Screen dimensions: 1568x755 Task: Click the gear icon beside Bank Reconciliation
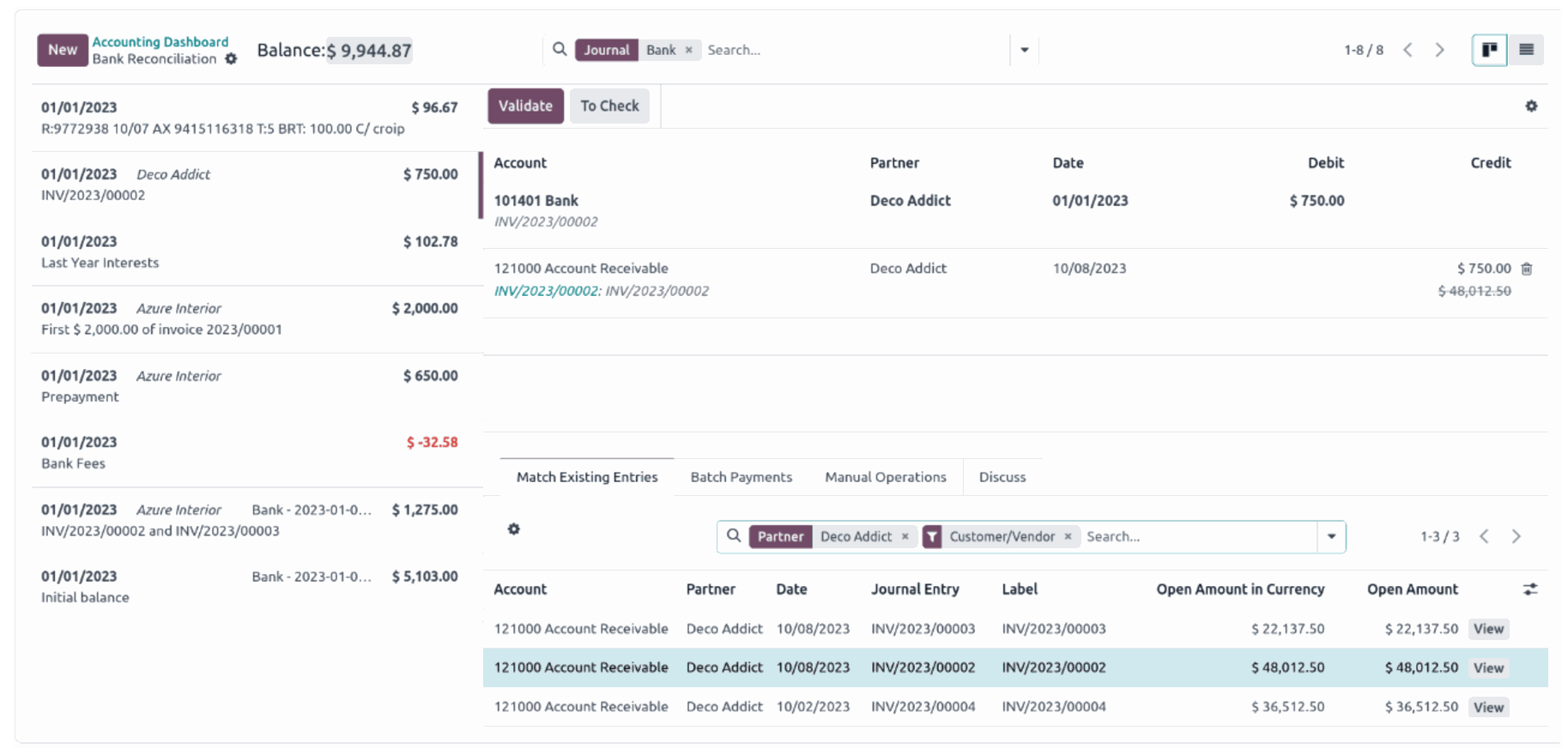click(231, 59)
